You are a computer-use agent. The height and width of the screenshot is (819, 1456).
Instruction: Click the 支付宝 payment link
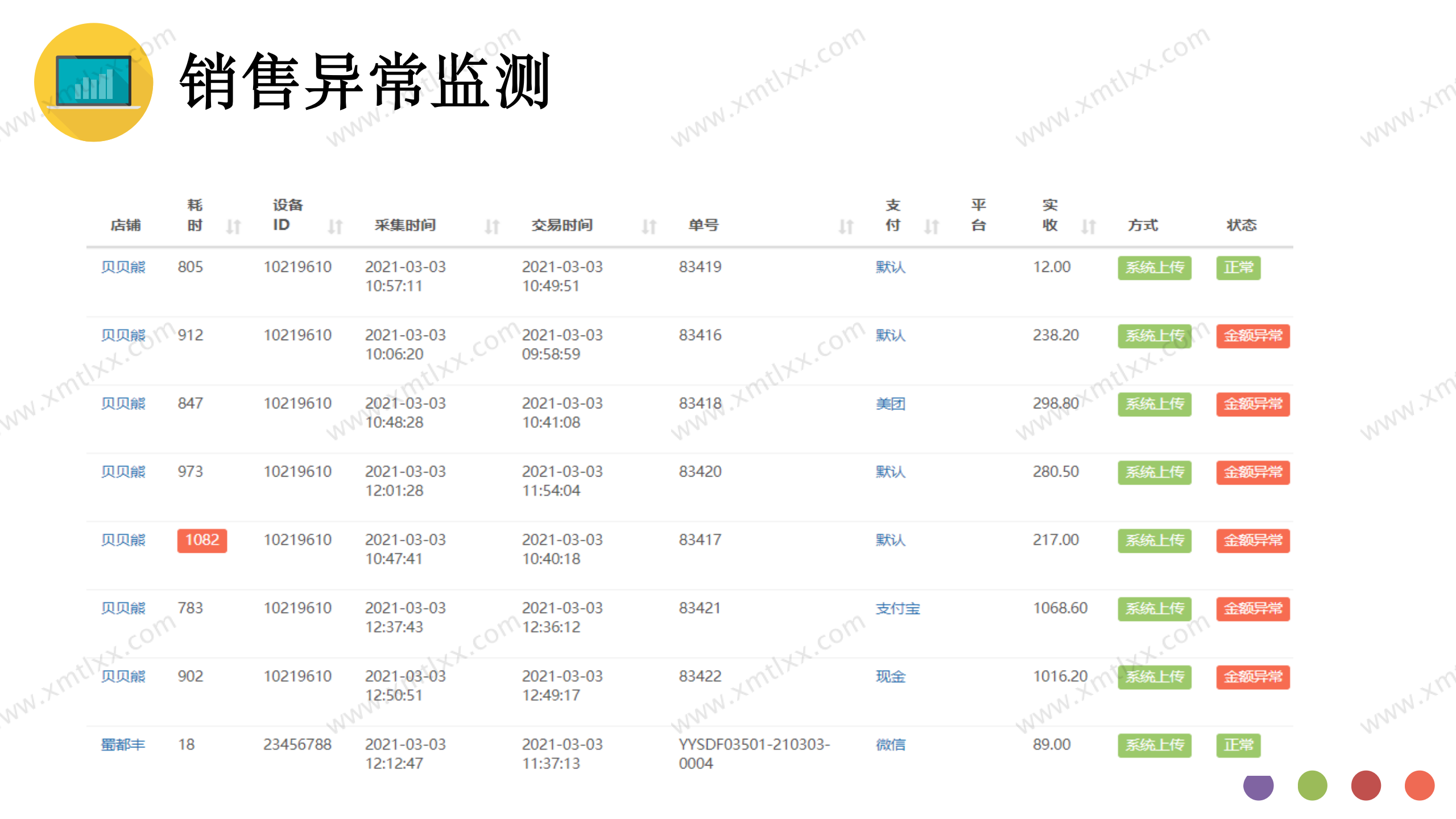pos(898,608)
